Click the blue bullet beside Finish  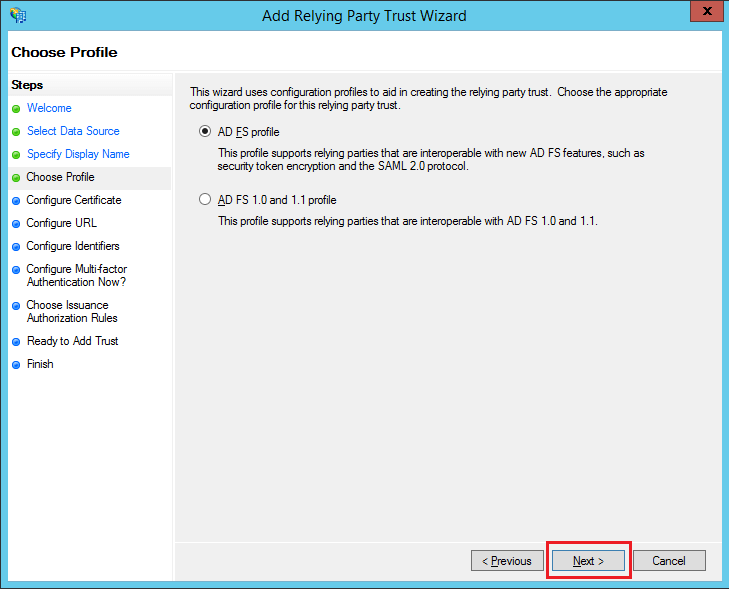[x=16, y=365]
